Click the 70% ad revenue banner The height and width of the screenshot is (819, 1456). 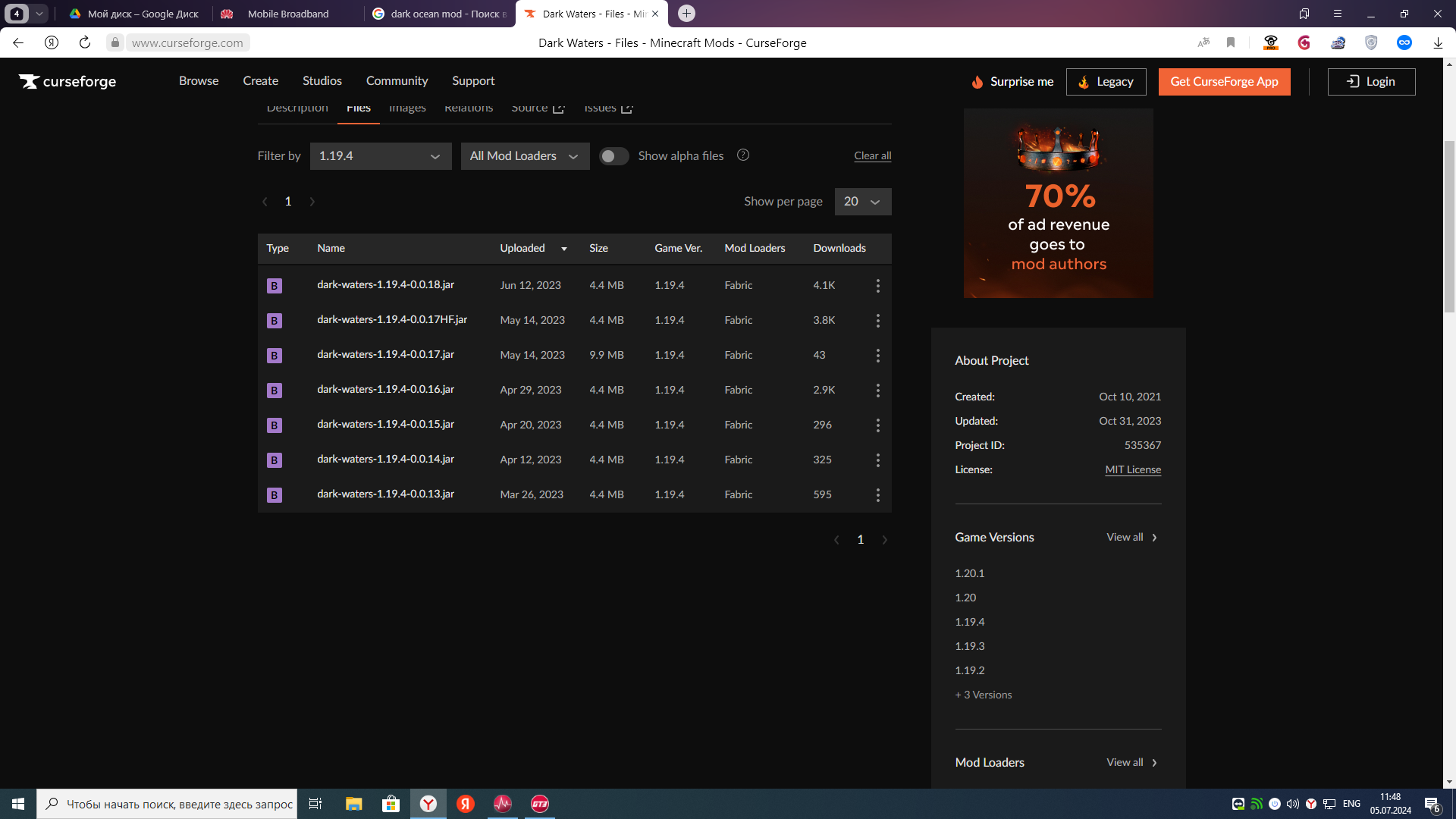(1059, 203)
